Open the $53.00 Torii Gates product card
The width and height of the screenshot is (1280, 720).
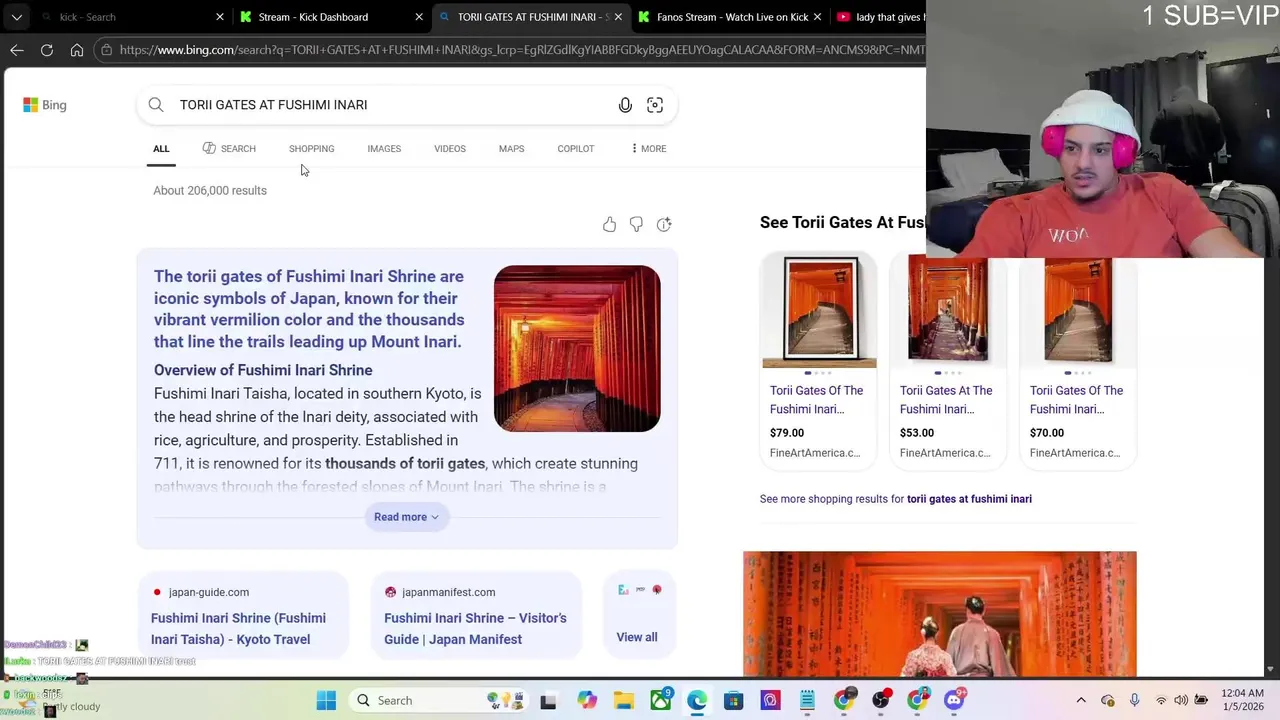948,360
